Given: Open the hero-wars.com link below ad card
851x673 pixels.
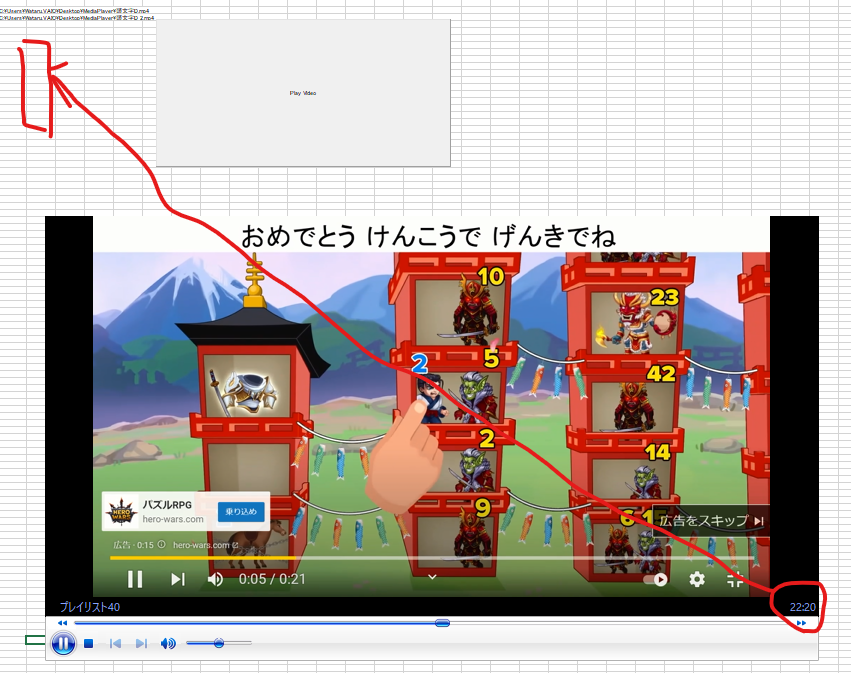Looking at the screenshot, I should 205,545.
